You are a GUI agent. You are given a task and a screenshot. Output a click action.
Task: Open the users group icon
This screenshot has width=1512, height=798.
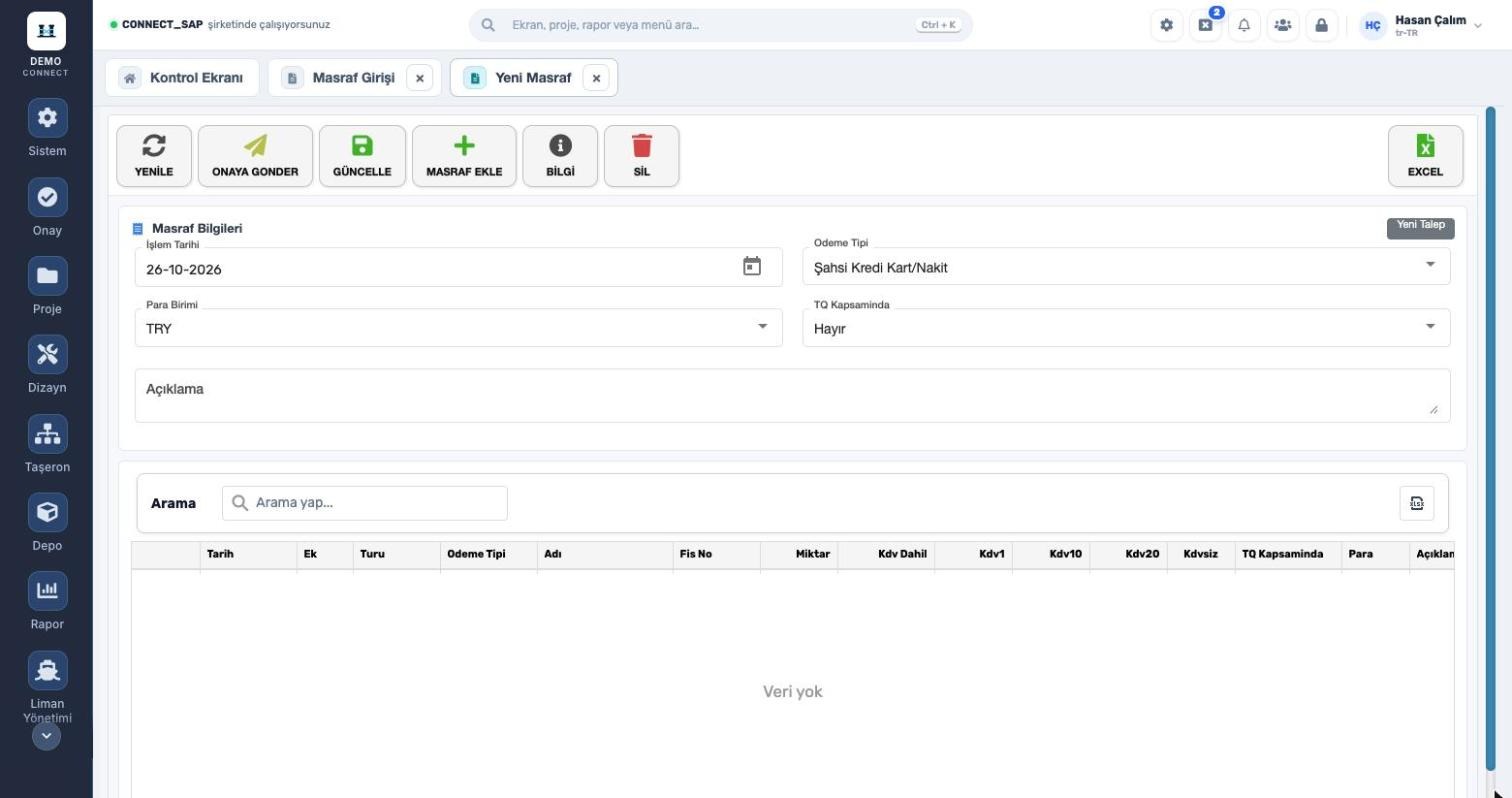pyautogui.click(x=1282, y=25)
